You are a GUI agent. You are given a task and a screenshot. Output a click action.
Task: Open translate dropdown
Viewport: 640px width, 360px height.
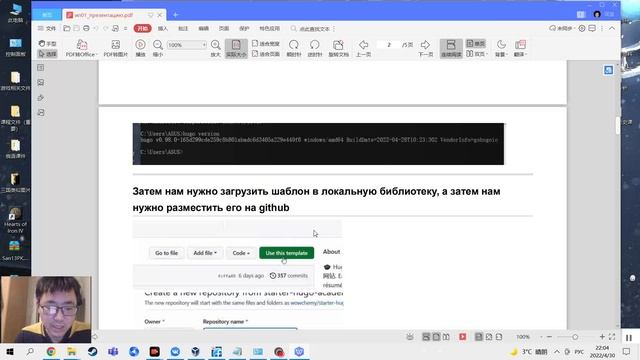[x=520, y=48]
